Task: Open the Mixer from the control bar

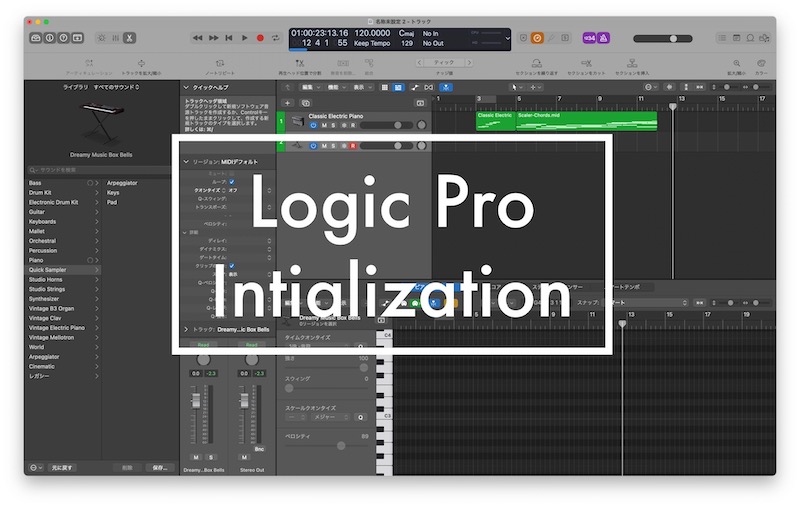Action: pos(115,38)
